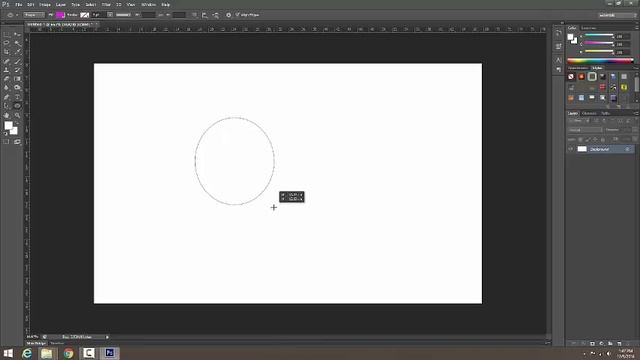Open the Window menu

149,4
